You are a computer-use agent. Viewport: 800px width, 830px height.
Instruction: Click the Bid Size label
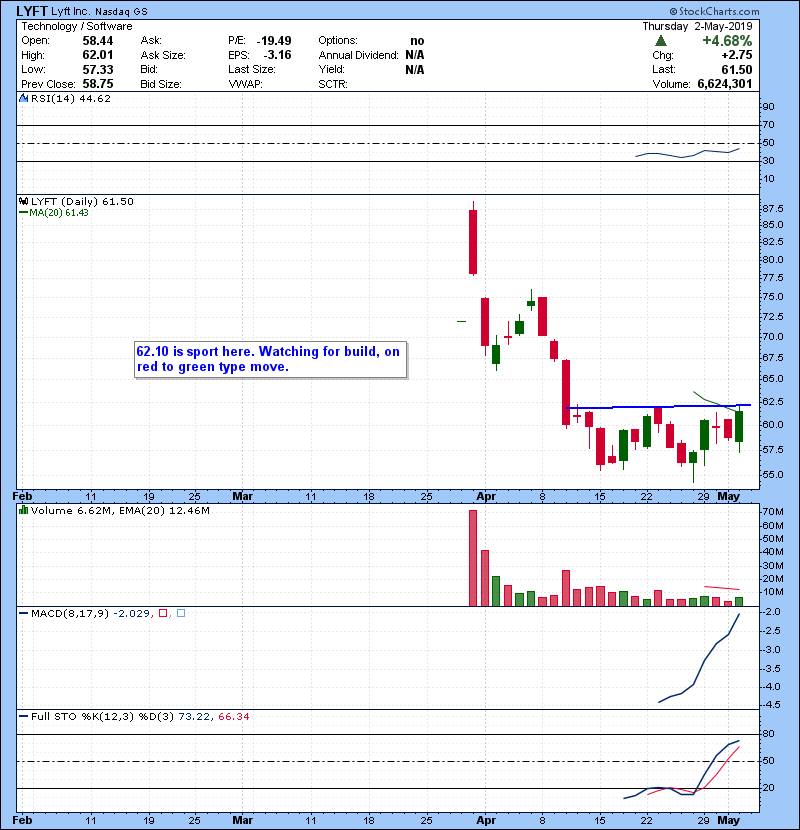pyautogui.click(x=161, y=84)
